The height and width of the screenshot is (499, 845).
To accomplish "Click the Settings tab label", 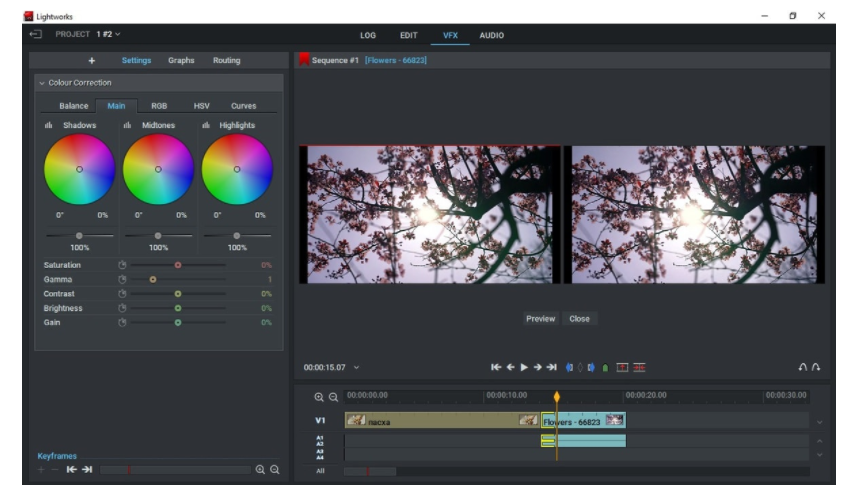I will tap(136, 60).
